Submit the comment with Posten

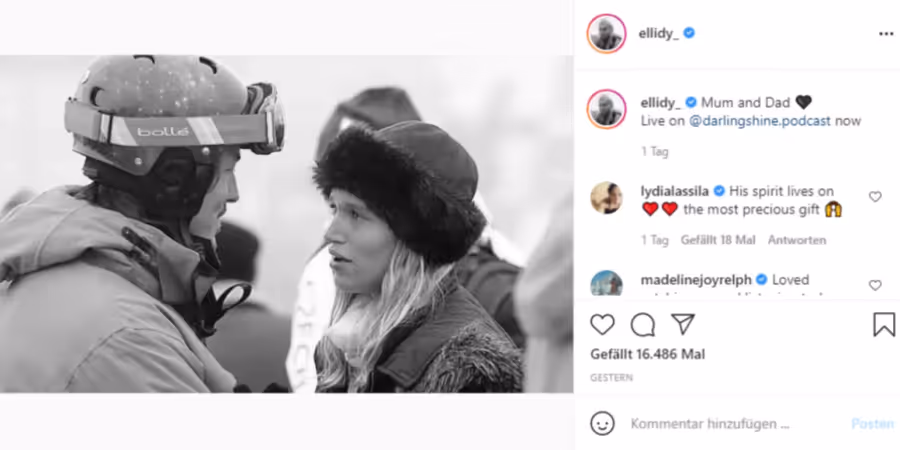[x=872, y=424]
